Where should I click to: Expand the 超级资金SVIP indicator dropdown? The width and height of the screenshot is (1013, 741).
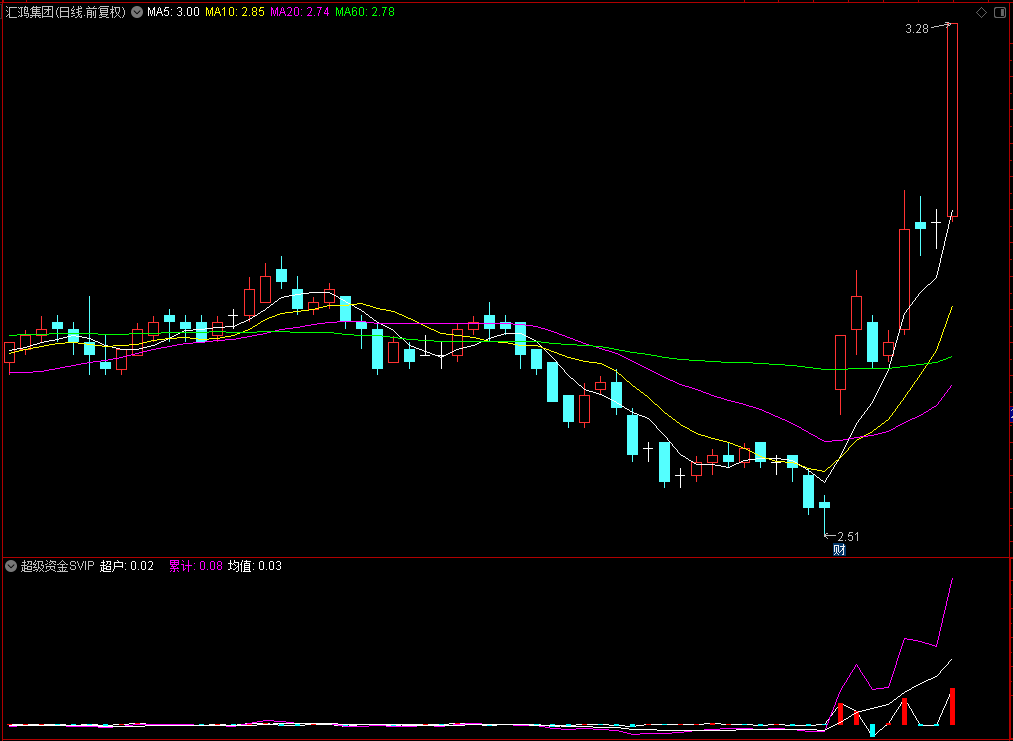click(11, 566)
